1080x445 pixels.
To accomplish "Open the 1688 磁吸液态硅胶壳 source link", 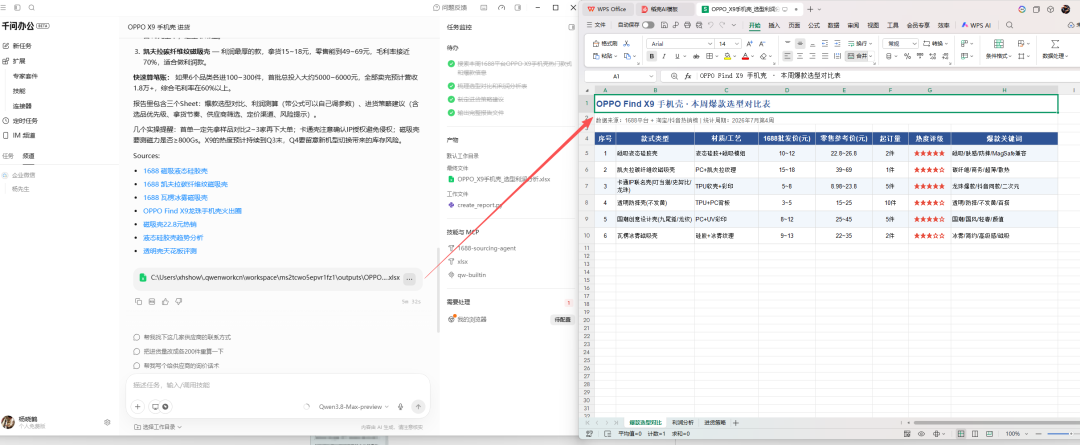I will coord(176,170).
